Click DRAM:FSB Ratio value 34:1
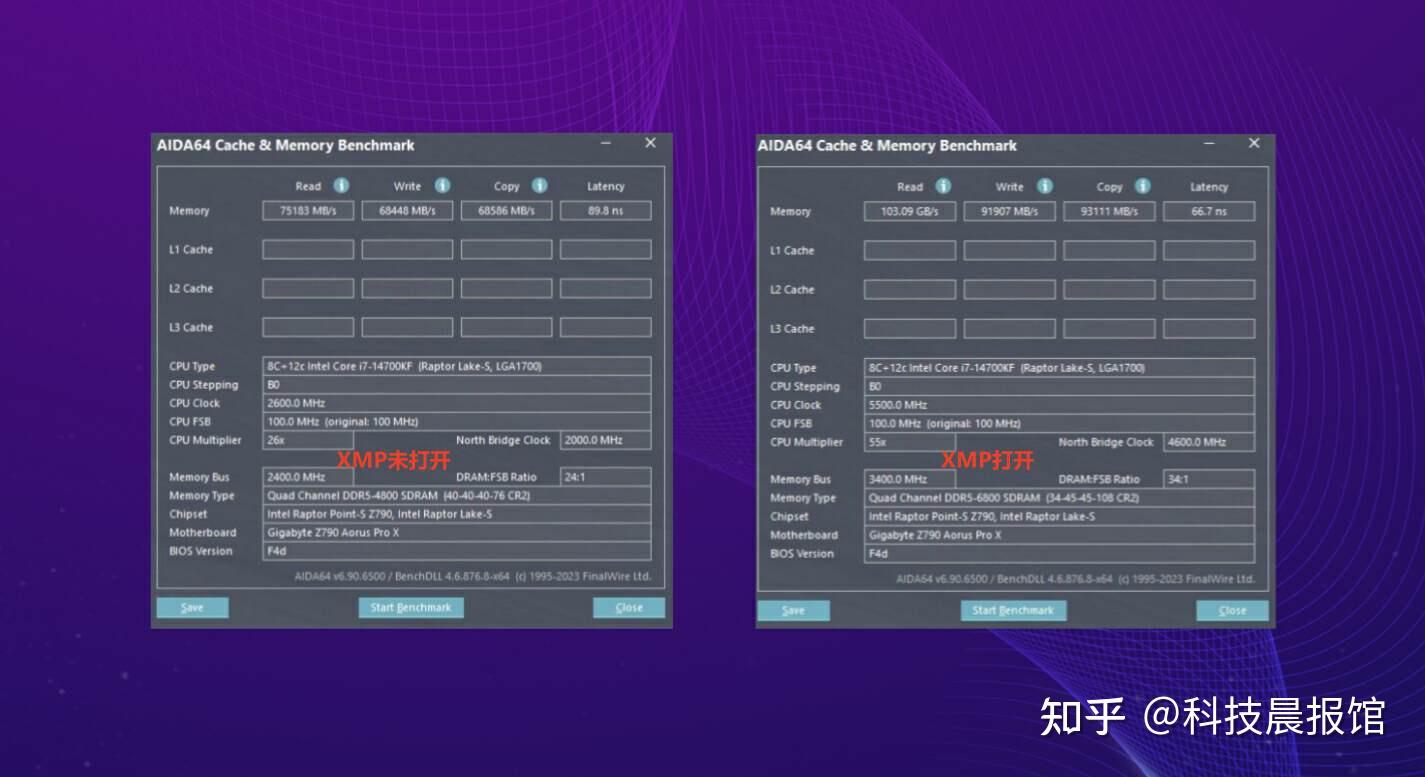The image size is (1425, 777). tap(1209, 479)
